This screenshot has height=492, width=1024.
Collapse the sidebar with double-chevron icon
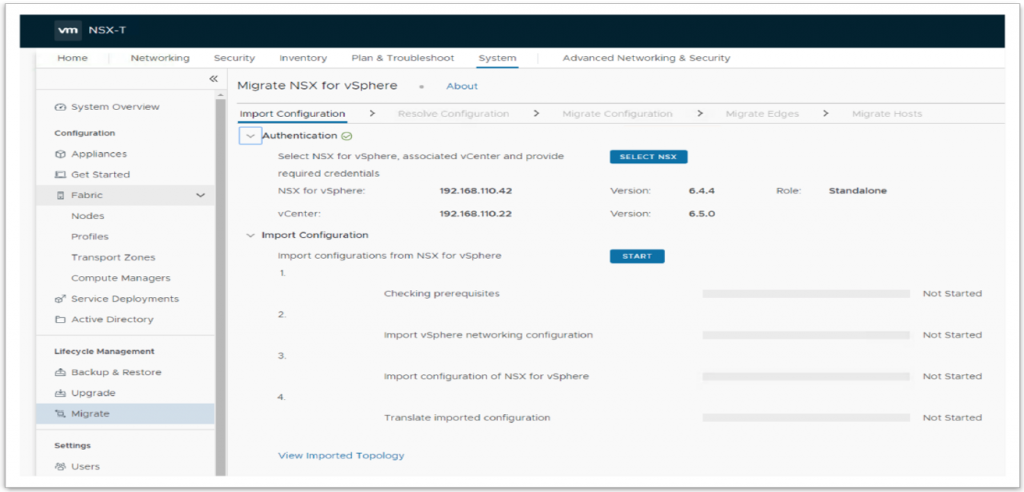click(x=213, y=79)
